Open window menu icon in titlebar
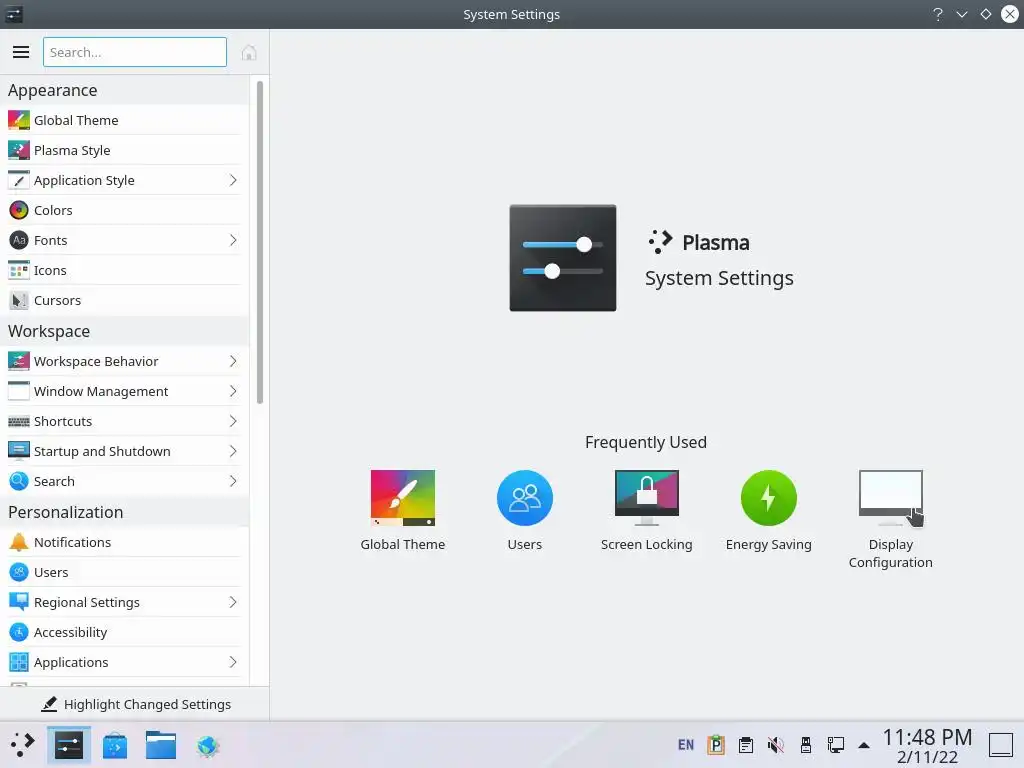The width and height of the screenshot is (1024, 768). (x=14, y=14)
